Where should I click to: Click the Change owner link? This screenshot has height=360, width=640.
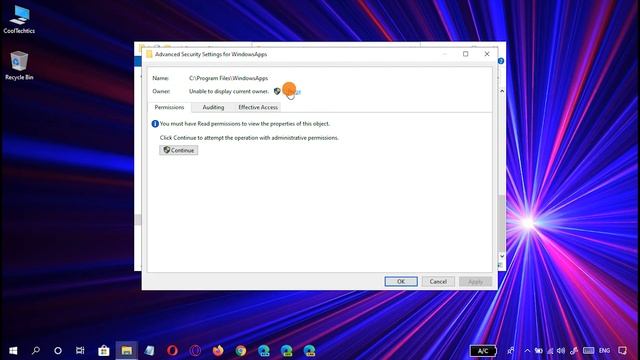293,91
